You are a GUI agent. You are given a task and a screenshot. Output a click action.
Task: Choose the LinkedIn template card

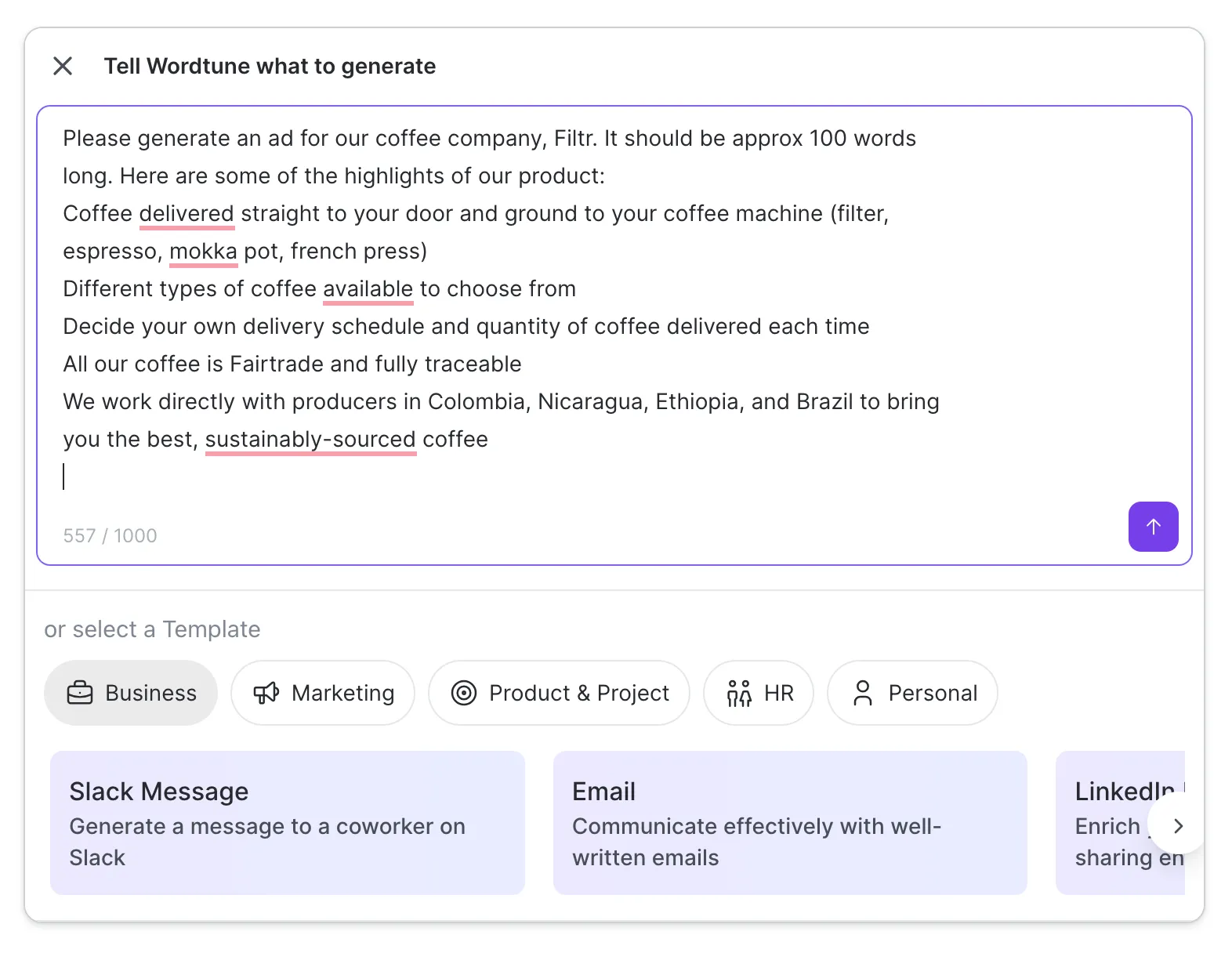[x=1120, y=823]
